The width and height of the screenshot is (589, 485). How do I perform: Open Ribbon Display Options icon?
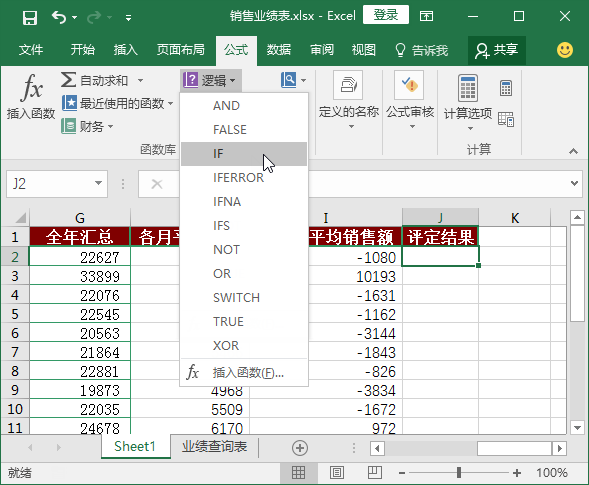[426, 16]
